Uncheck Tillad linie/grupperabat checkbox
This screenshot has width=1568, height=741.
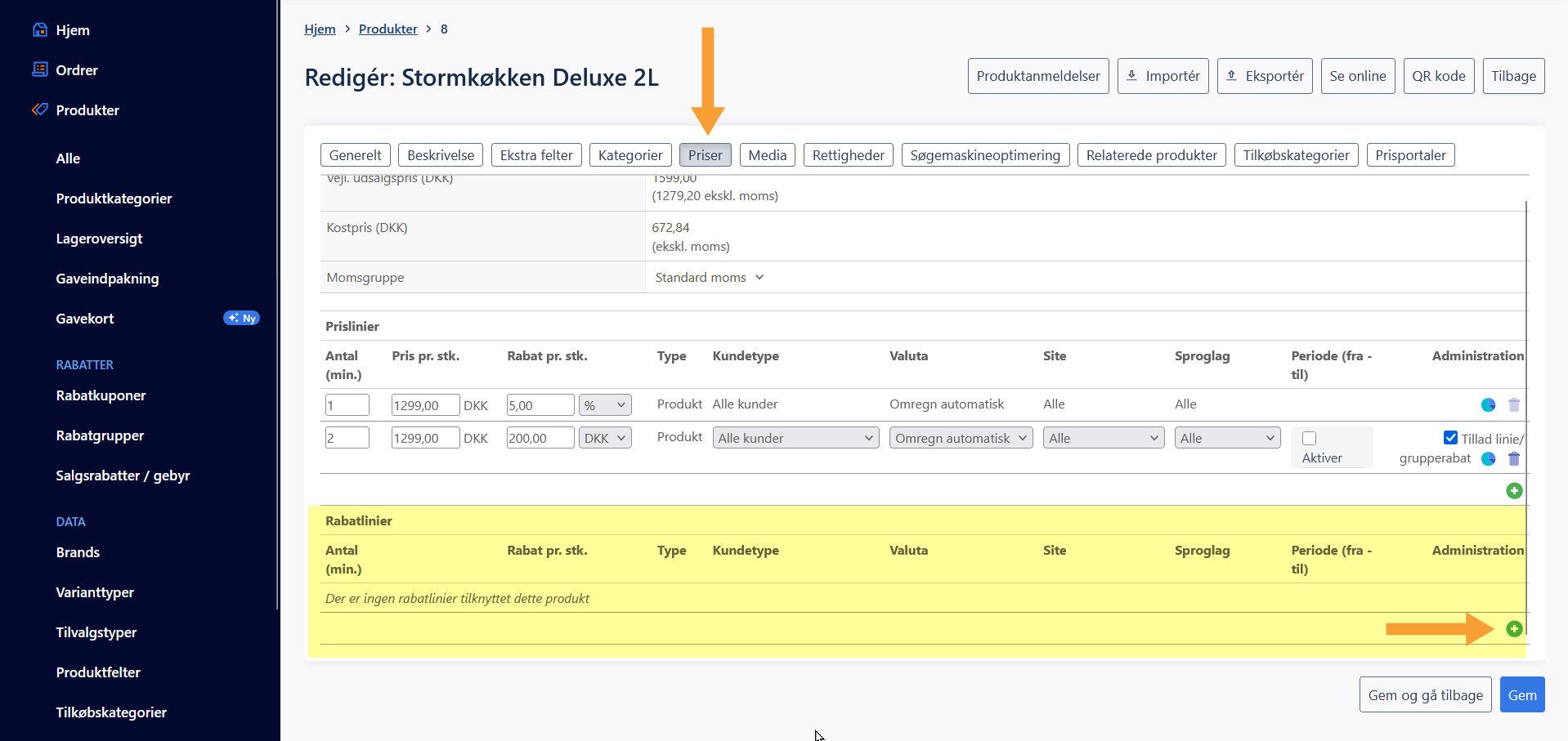pyautogui.click(x=1450, y=438)
